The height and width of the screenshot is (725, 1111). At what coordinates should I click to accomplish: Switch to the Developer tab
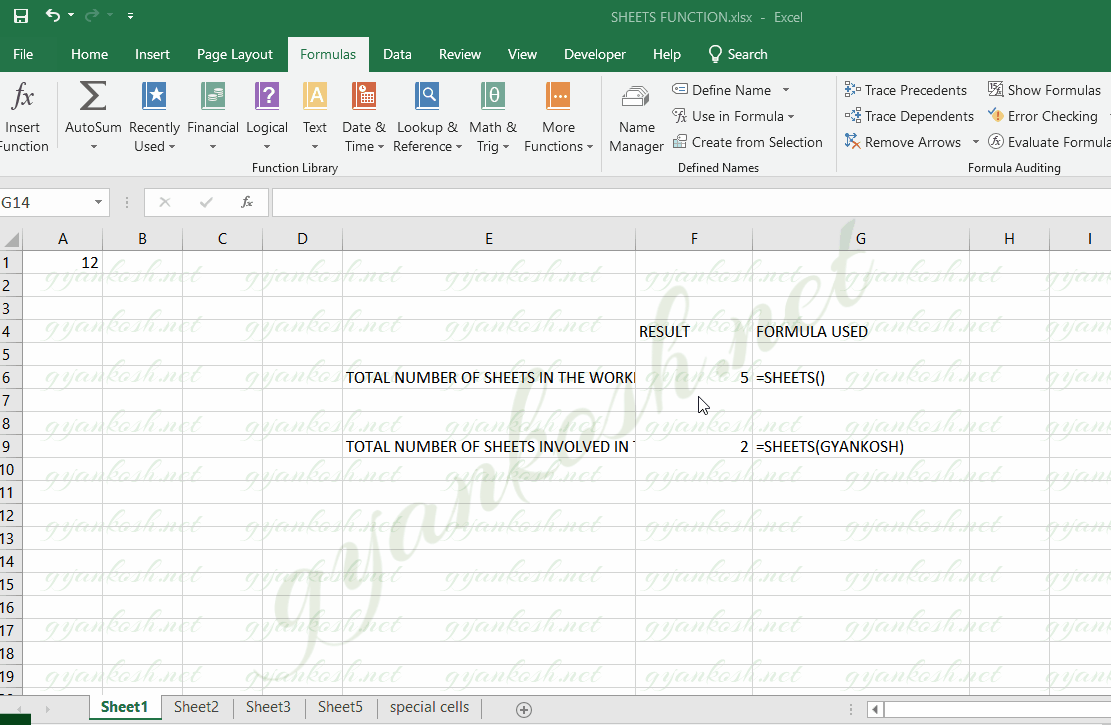click(x=594, y=55)
